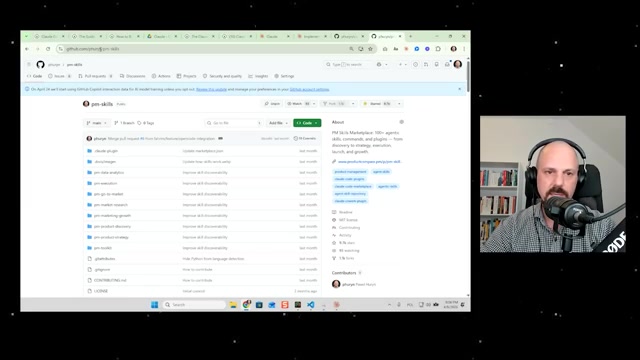Open the pm-execution folder
The height and width of the screenshot is (360, 640).
[105, 183]
